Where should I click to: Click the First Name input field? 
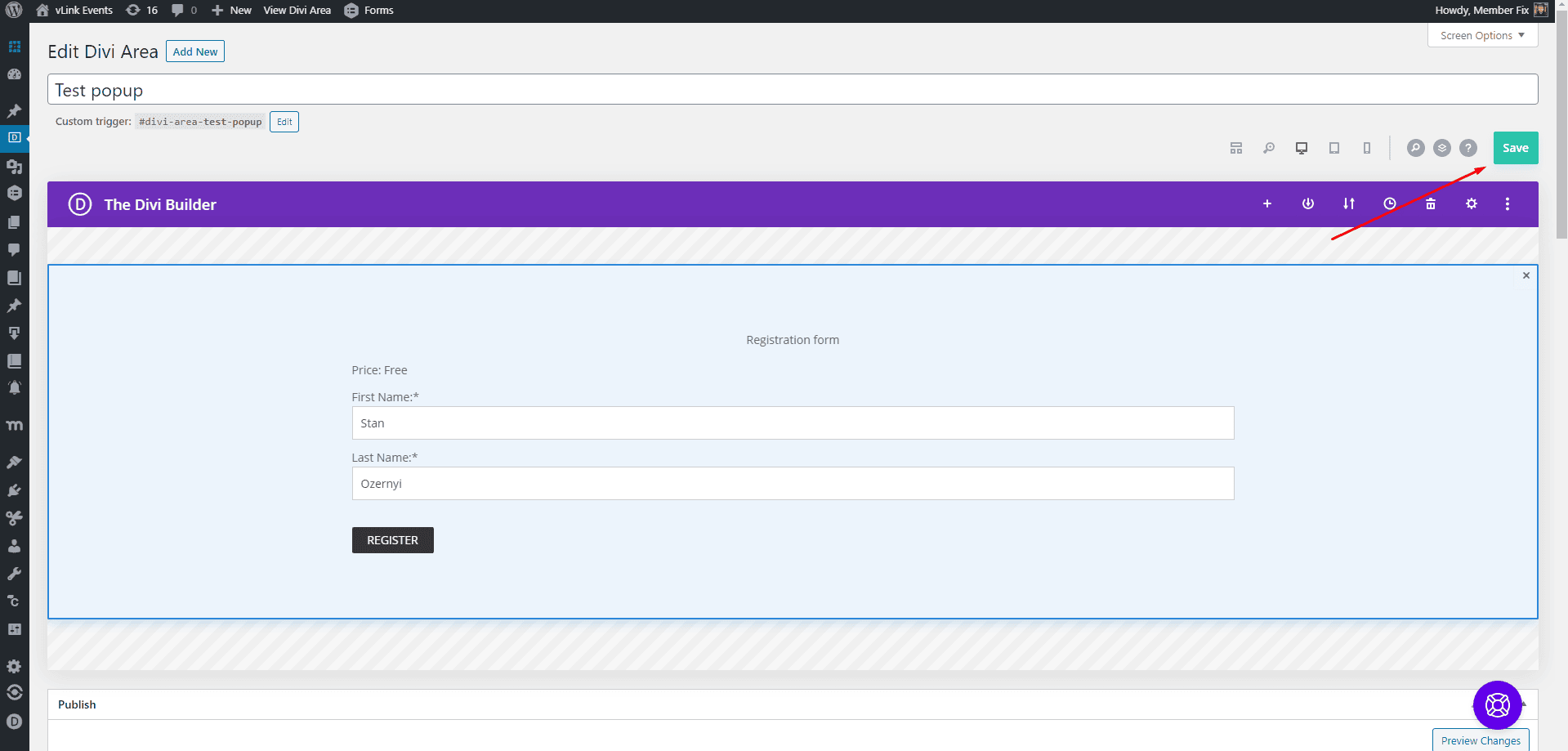coord(793,423)
